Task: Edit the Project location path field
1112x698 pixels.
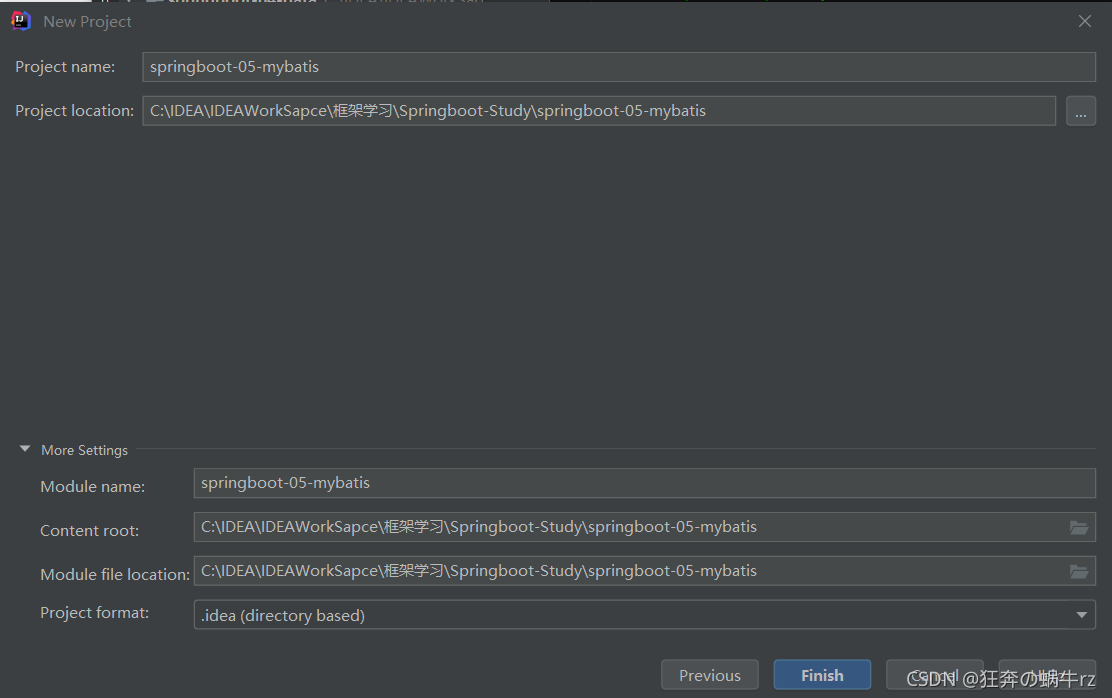Action: 599,111
